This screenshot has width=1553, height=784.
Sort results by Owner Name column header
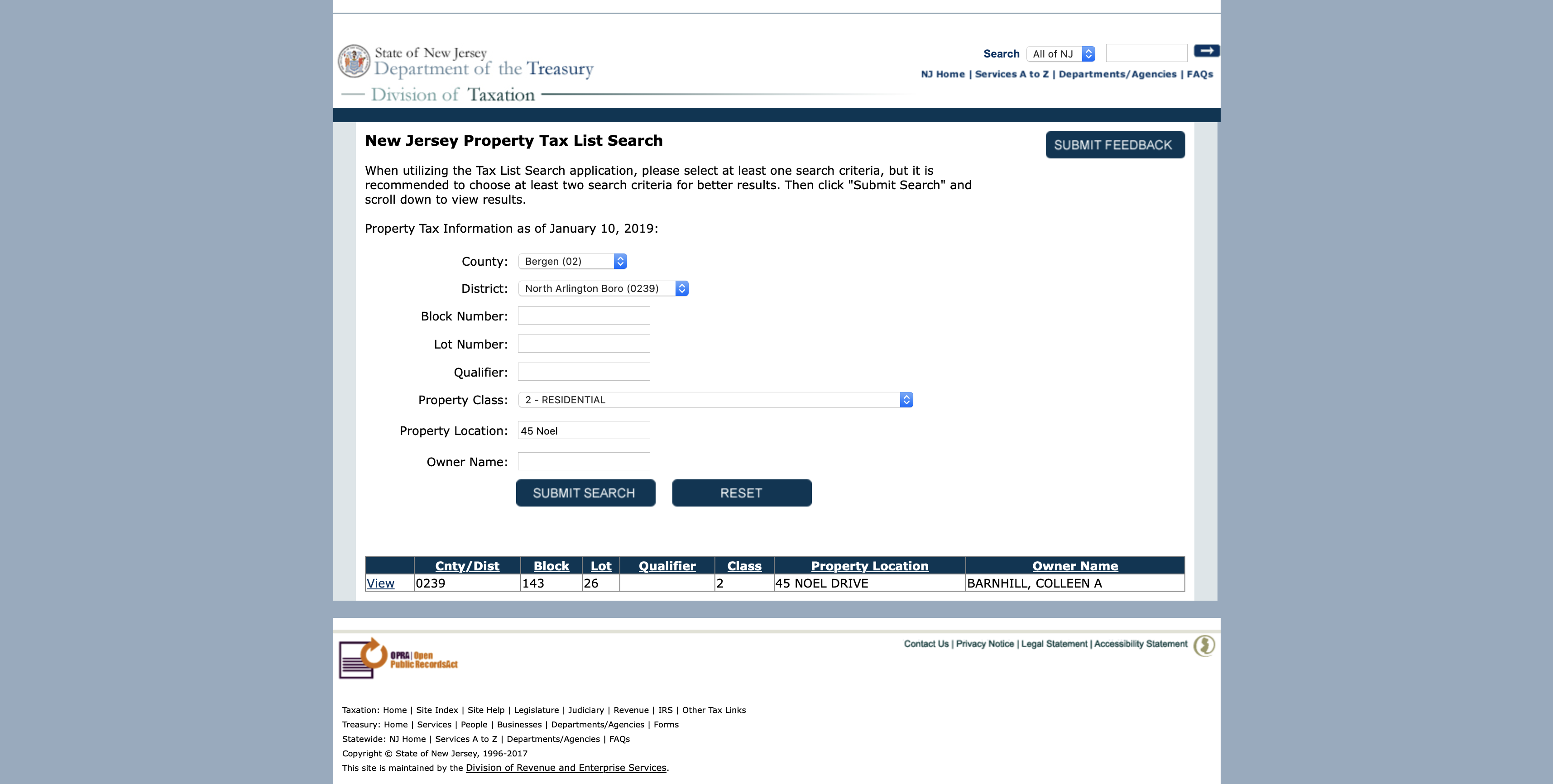[x=1074, y=566]
